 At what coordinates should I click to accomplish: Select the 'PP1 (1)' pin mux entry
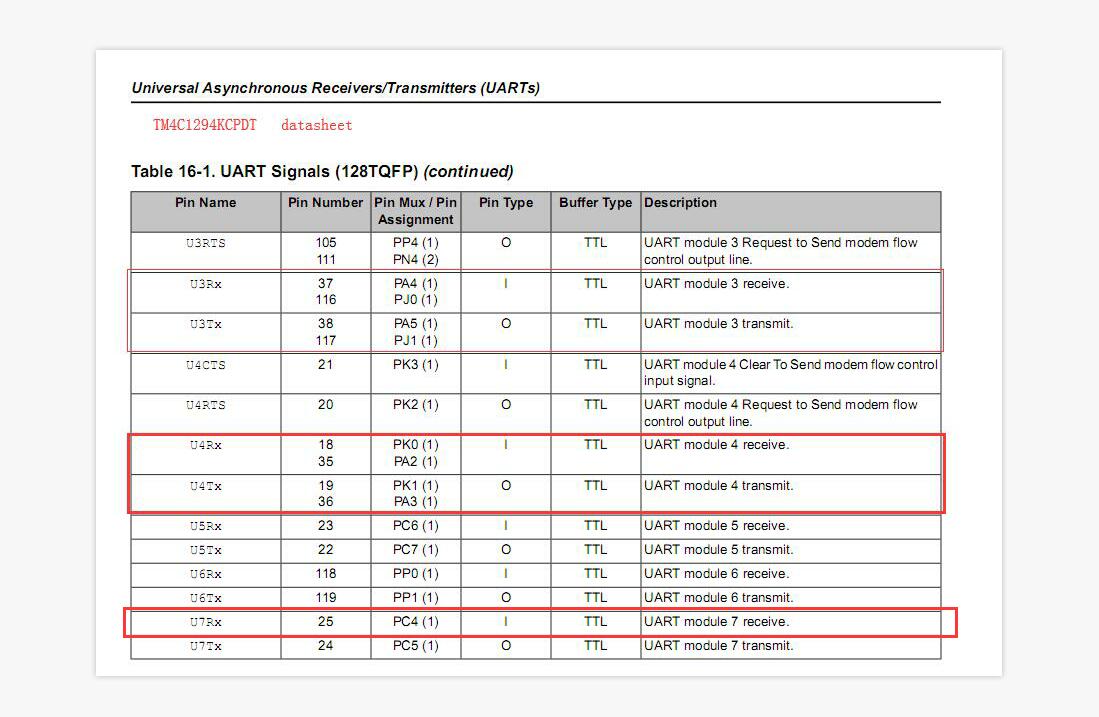pyautogui.click(x=416, y=597)
